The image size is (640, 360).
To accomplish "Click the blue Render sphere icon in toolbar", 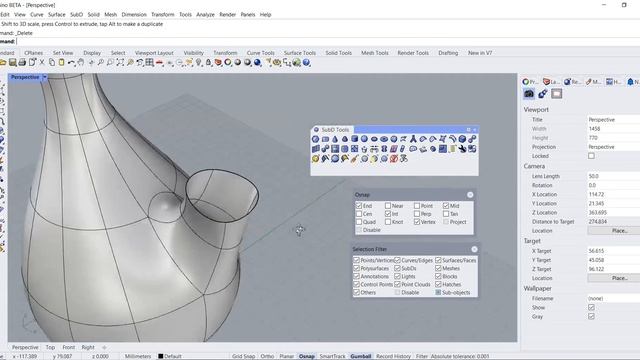I will pos(257,62).
